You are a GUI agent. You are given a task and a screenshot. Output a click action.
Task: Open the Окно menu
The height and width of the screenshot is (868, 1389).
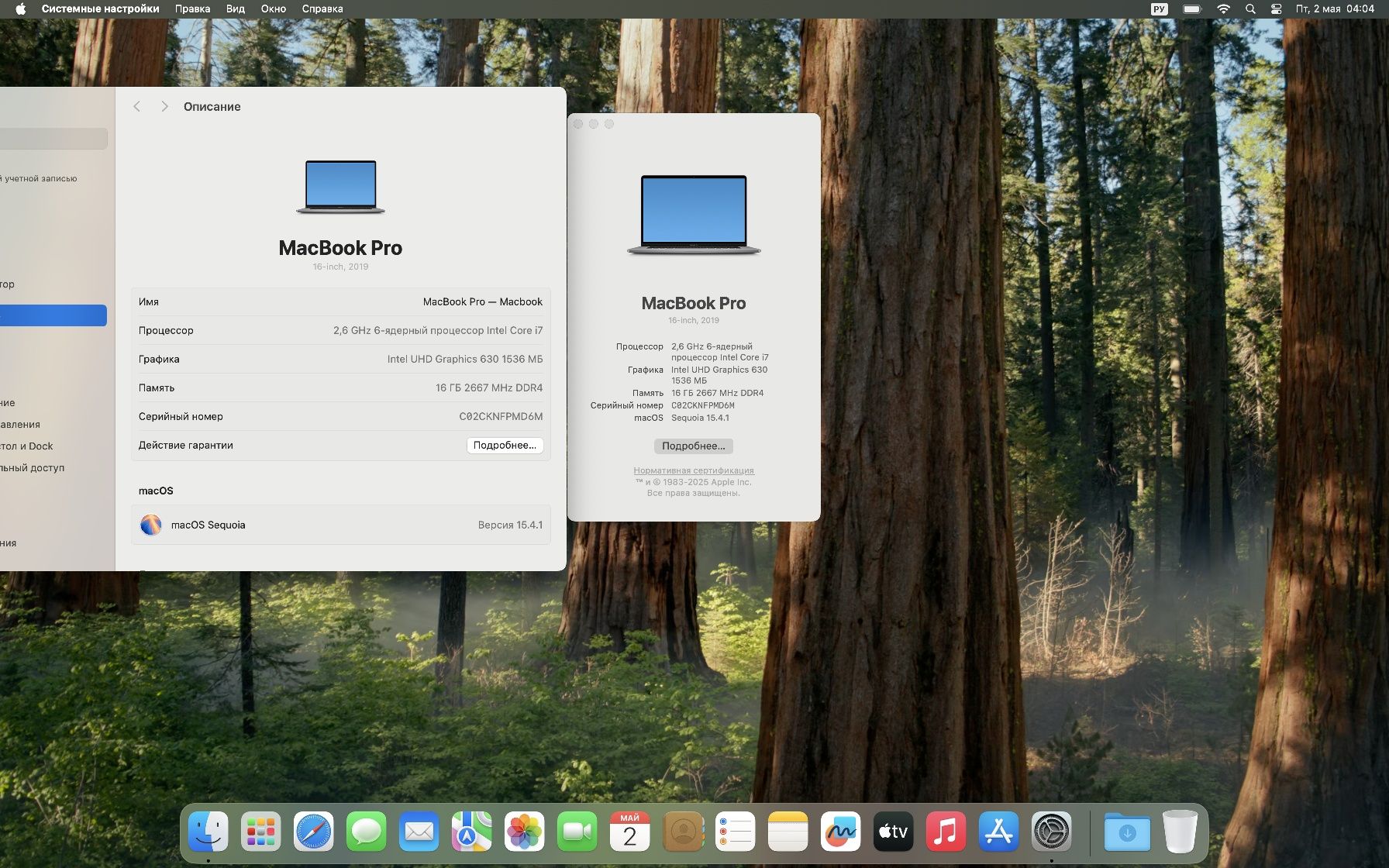pyautogui.click(x=274, y=9)
